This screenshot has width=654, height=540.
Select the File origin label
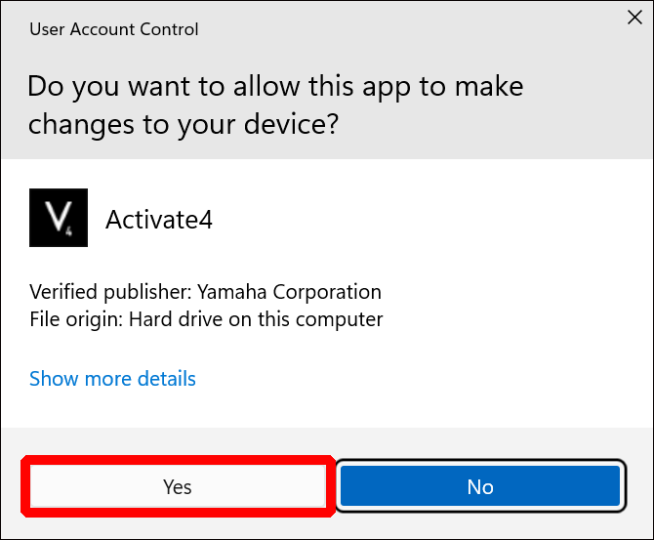pos(76,319)
